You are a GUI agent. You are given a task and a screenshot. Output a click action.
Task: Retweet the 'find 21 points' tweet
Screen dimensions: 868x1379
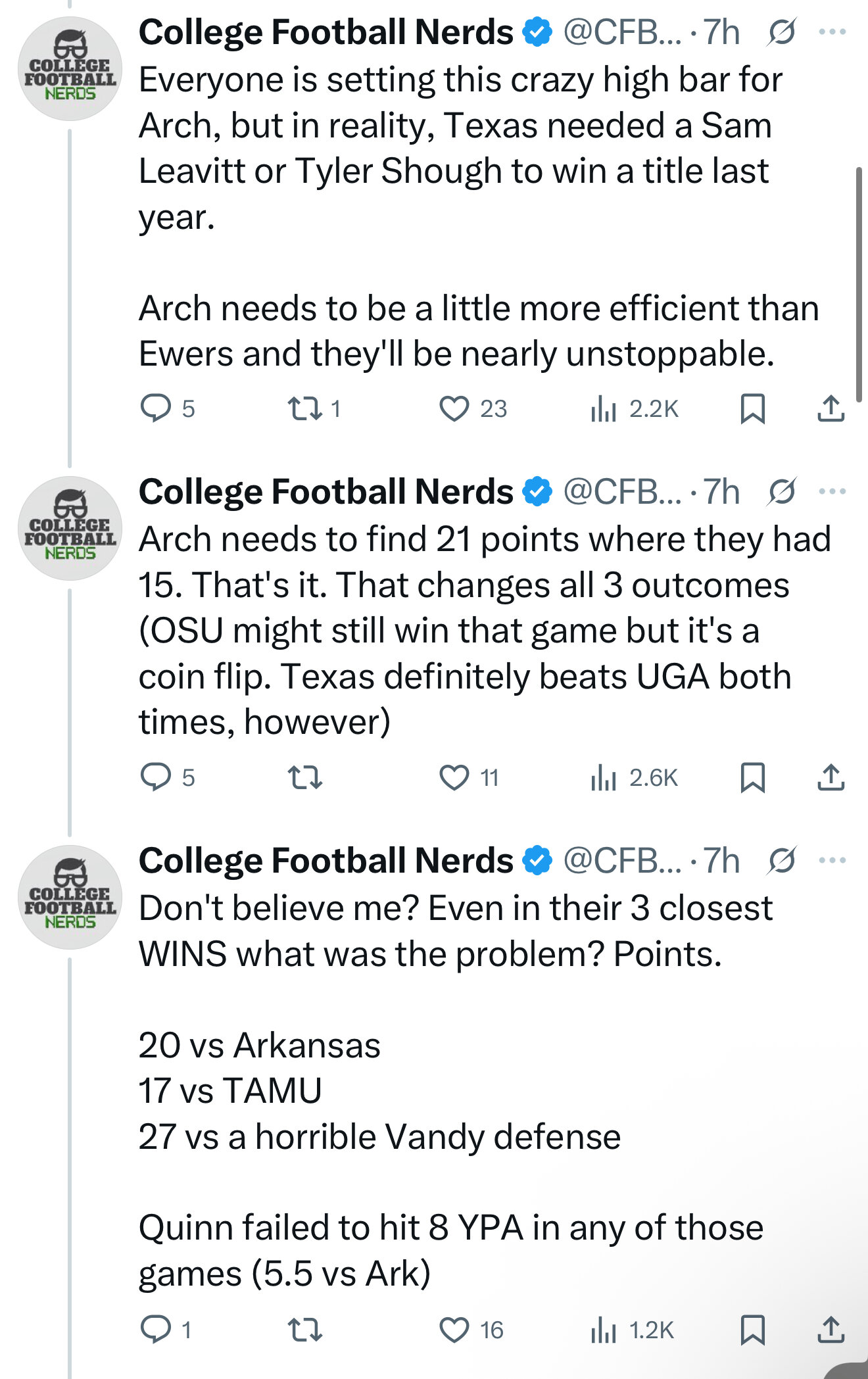[305, 777]
